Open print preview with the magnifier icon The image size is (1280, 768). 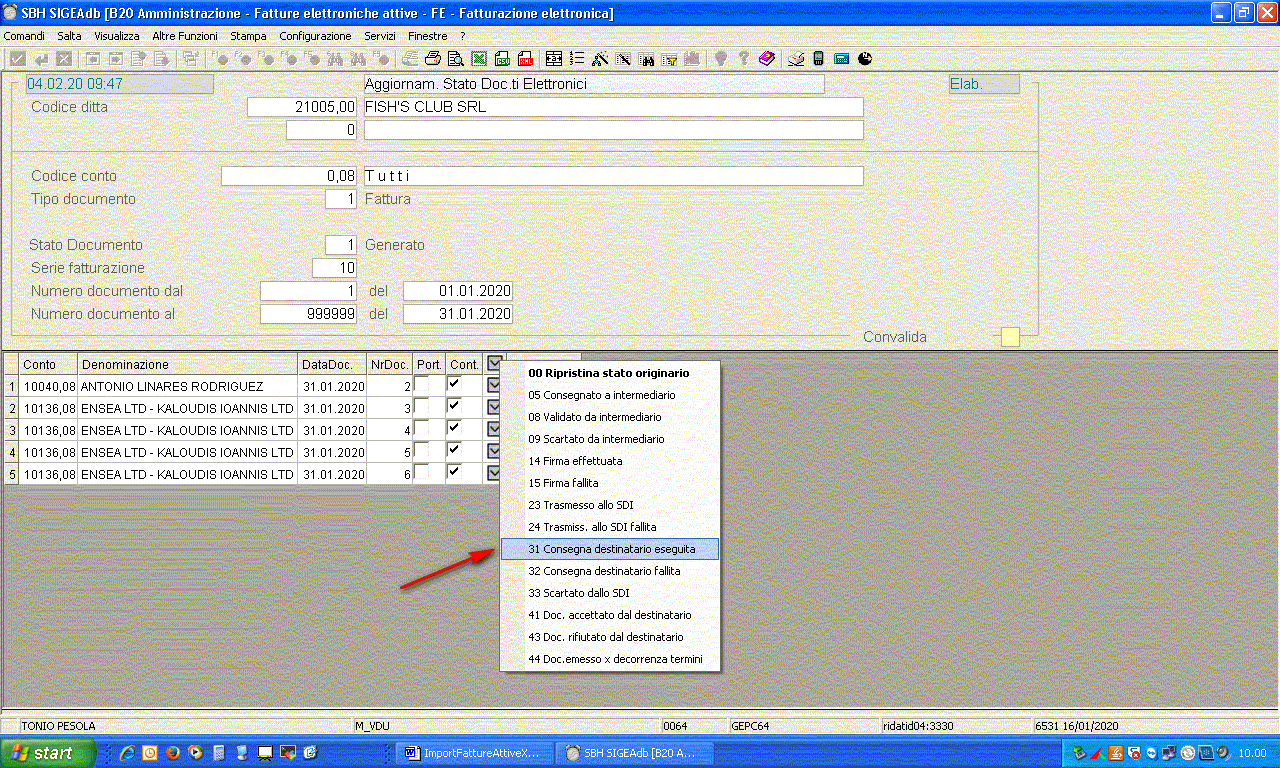pos(455,59)
